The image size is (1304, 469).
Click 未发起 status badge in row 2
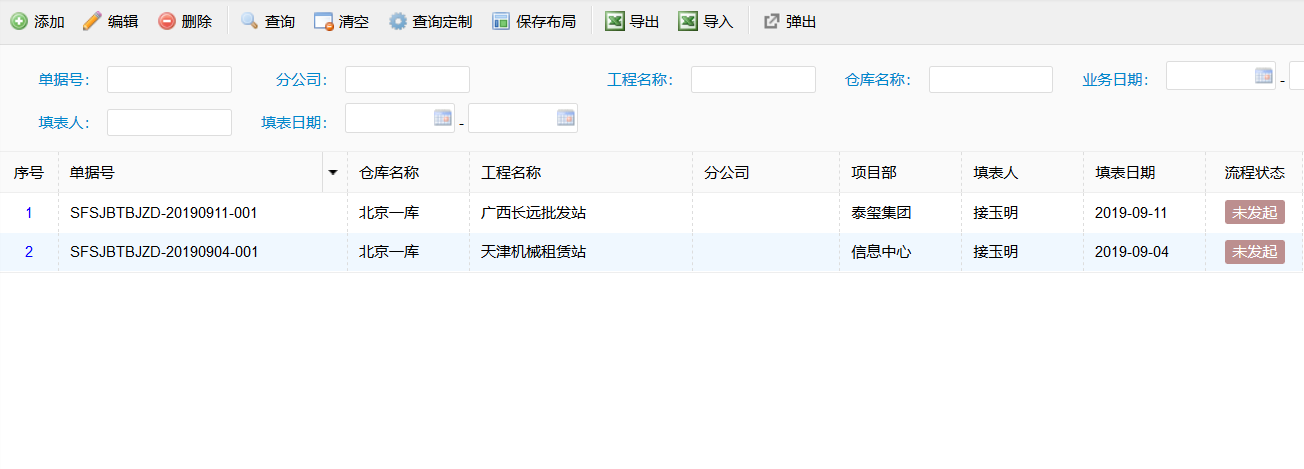(x=1255, y=252)
